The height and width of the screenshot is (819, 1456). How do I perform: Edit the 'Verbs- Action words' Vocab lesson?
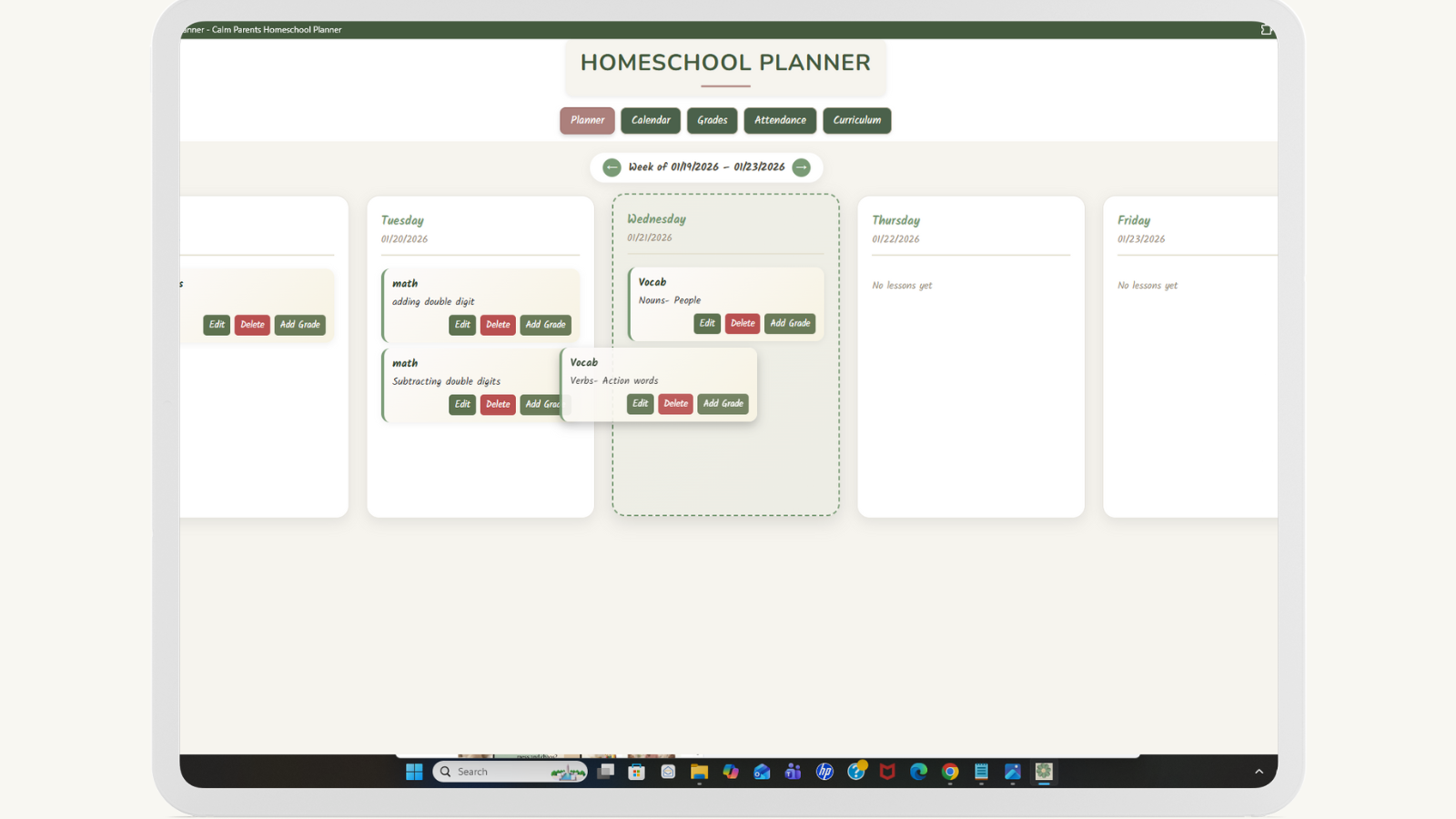coord(640,403)
